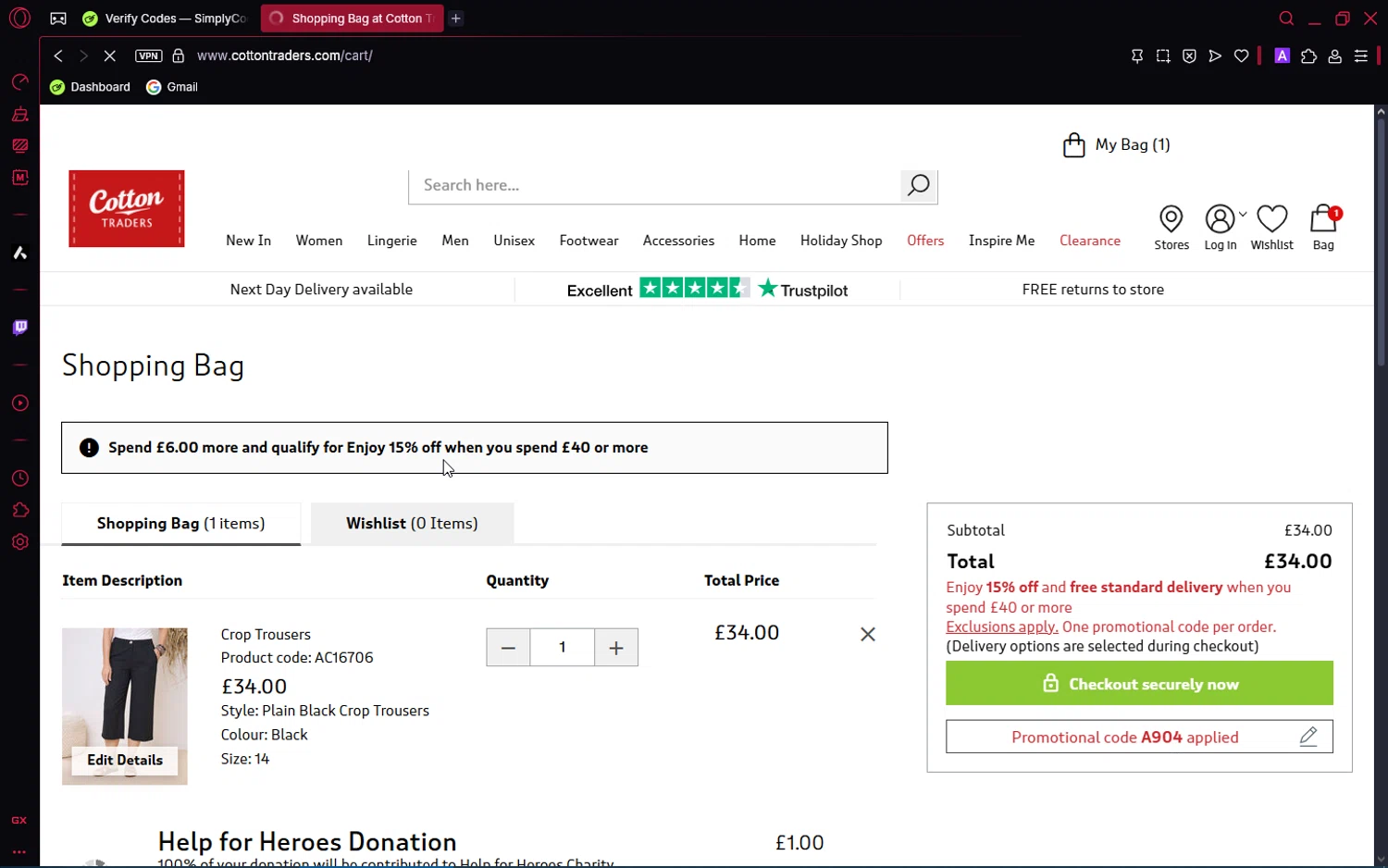Open the Men menu
Screen dimensions: 1388x868
click(455, 241)
